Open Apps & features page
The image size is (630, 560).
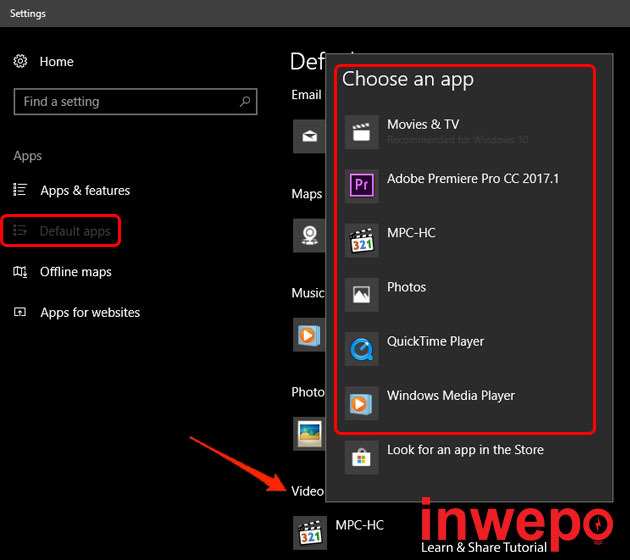coord(85,190)
